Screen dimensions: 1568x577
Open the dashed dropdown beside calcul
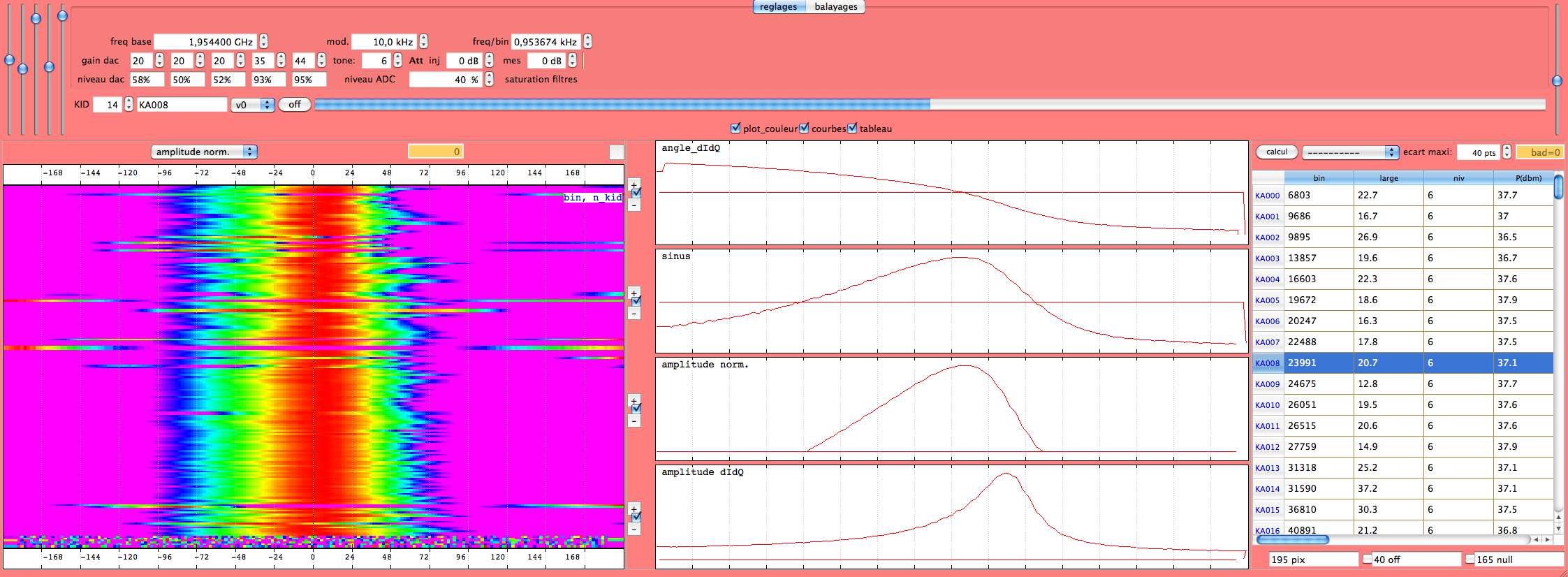[1349, 152]
